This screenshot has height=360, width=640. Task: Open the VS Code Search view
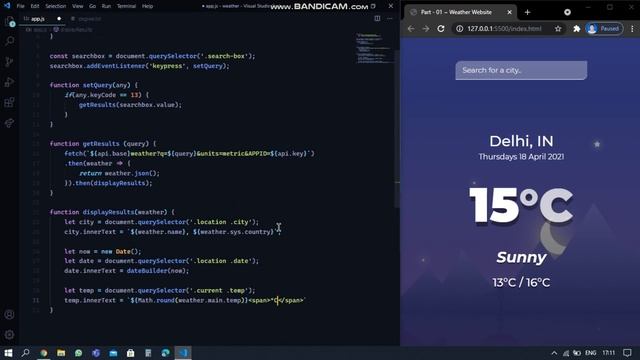(9, 41)
